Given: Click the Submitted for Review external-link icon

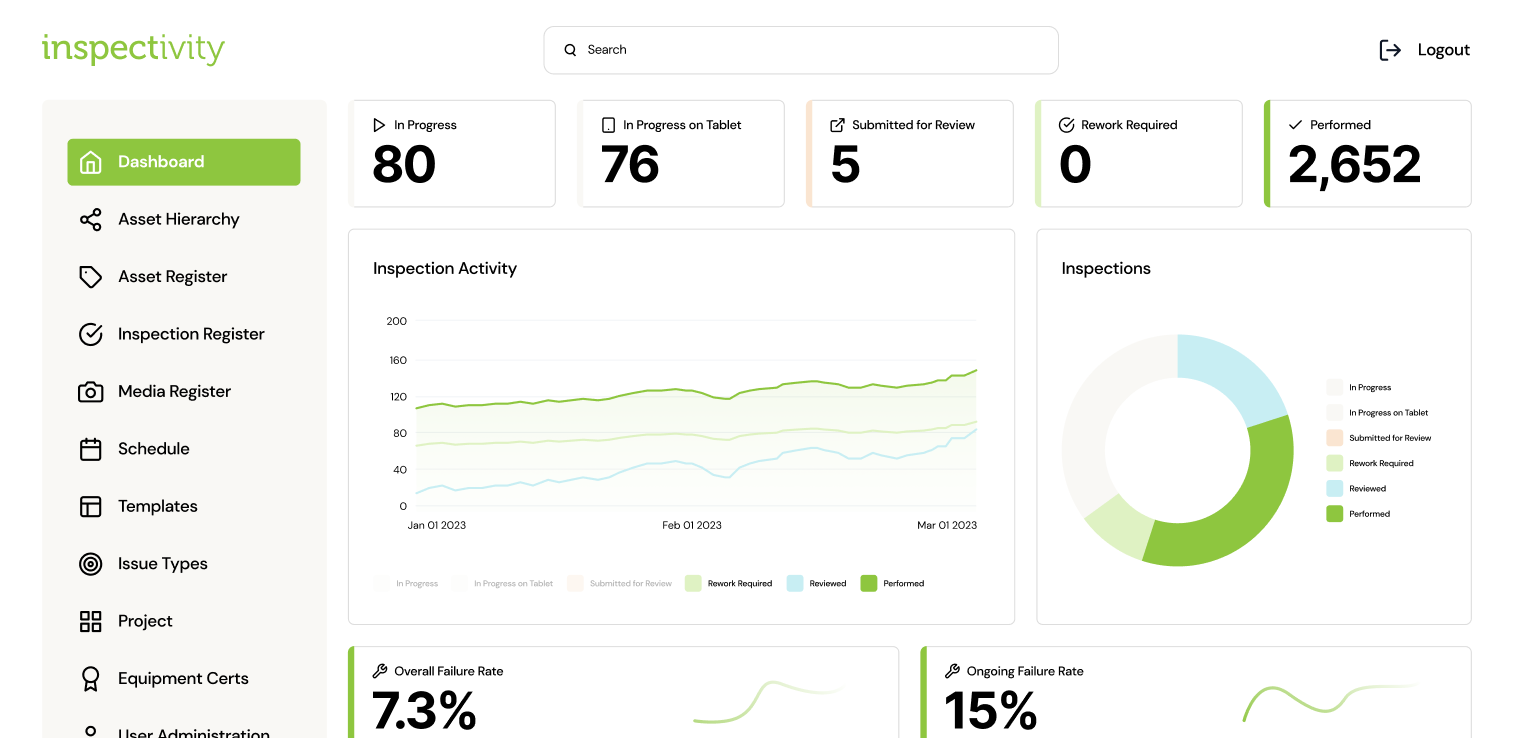Looking at the screenshot, I should click(838, 125).
